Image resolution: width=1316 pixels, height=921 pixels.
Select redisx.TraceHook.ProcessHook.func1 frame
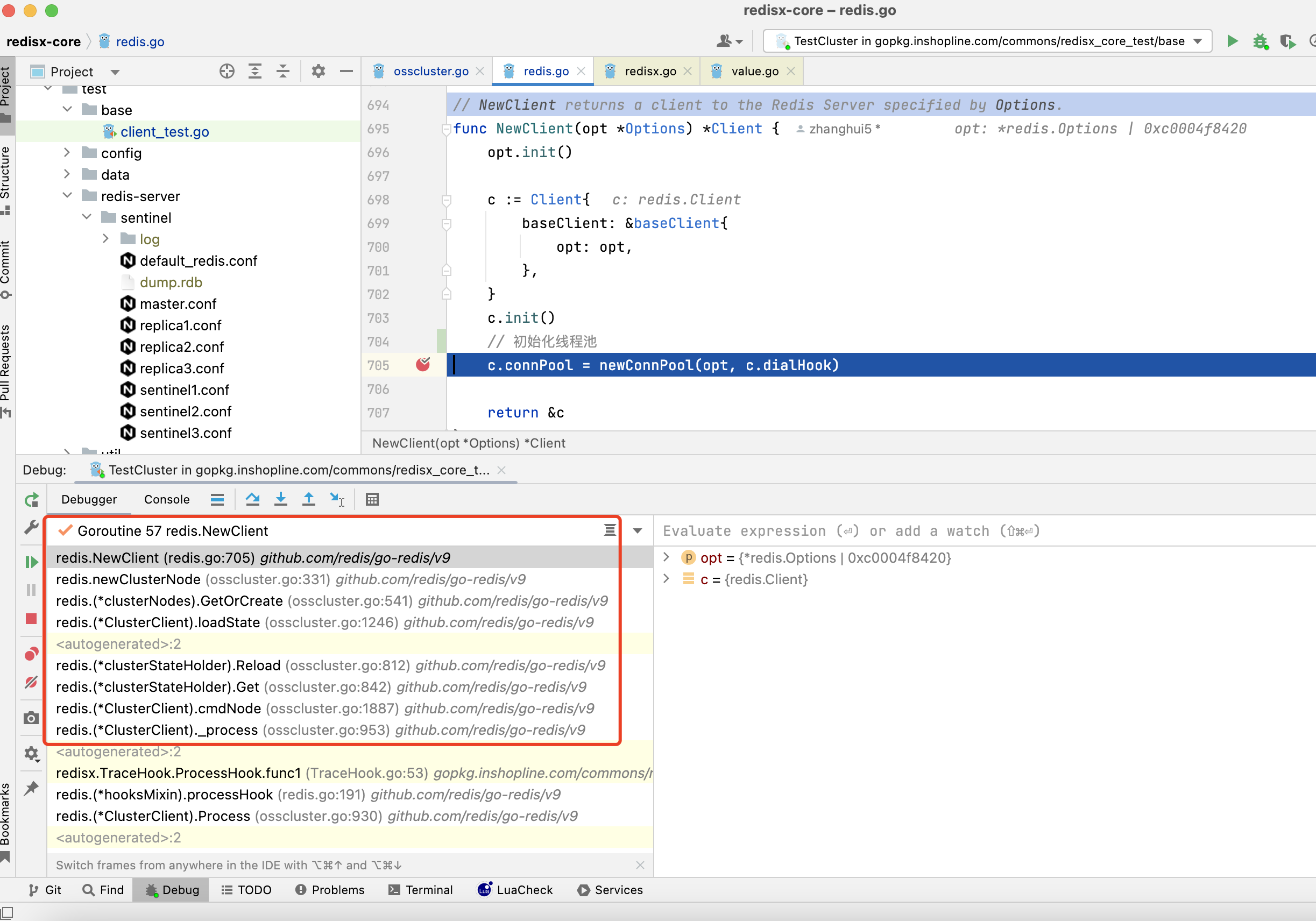350,773
